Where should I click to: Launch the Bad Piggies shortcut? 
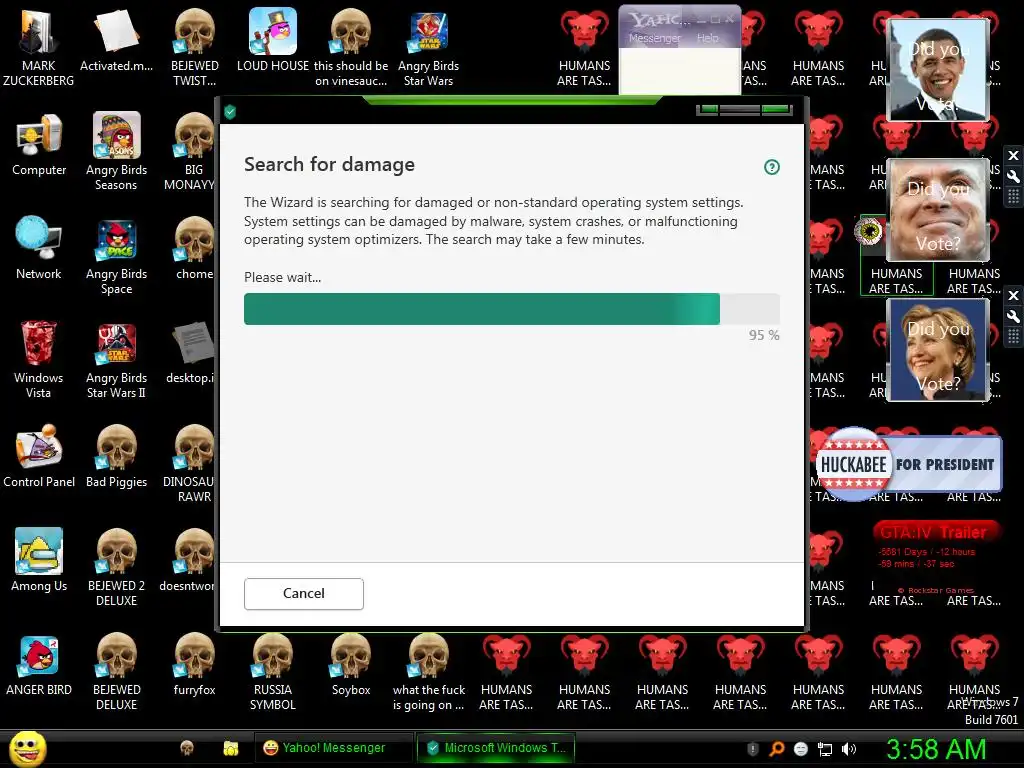point(116,456)
